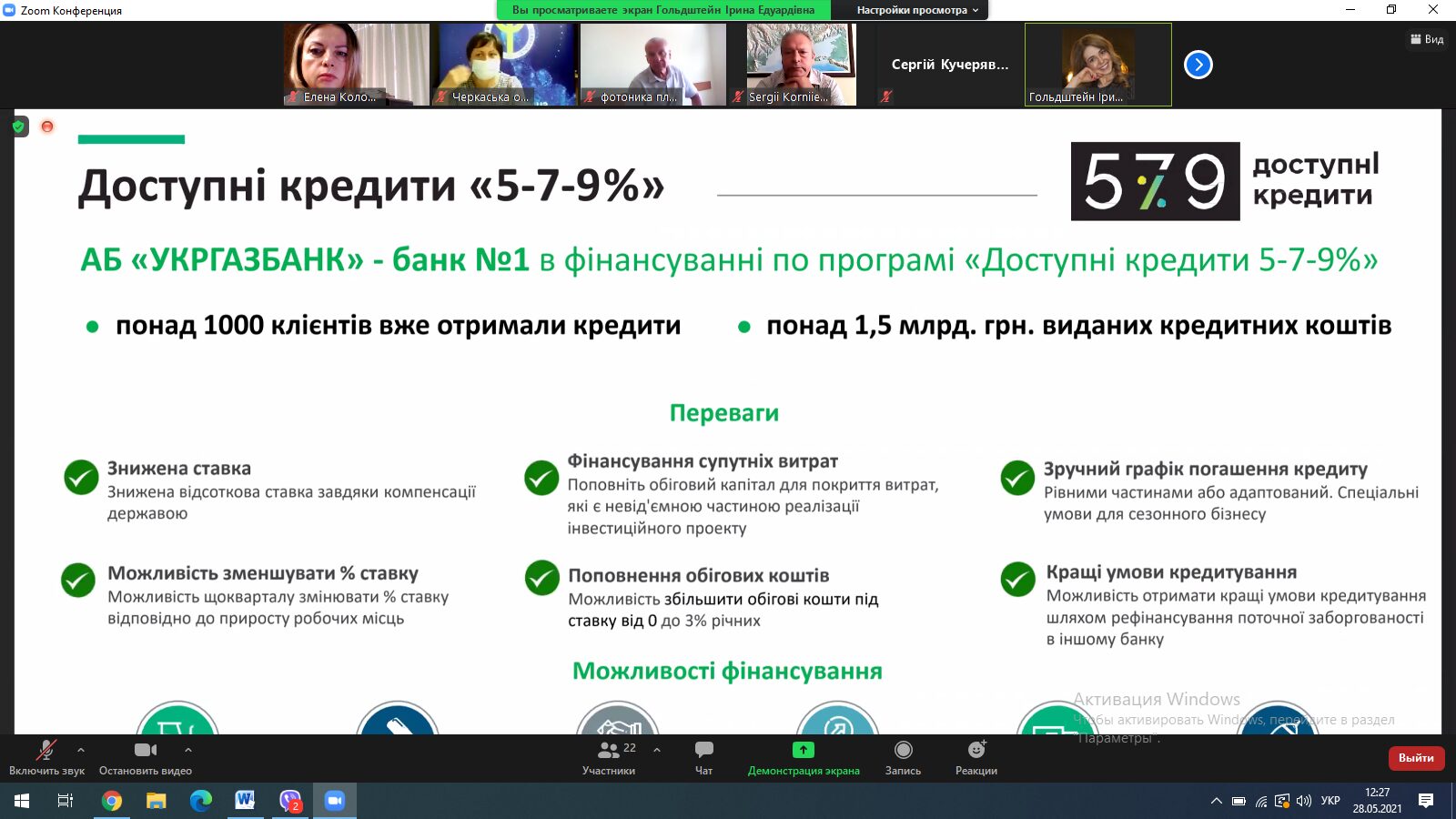Click the Переваги heading on slide

(x=724, y=413)
